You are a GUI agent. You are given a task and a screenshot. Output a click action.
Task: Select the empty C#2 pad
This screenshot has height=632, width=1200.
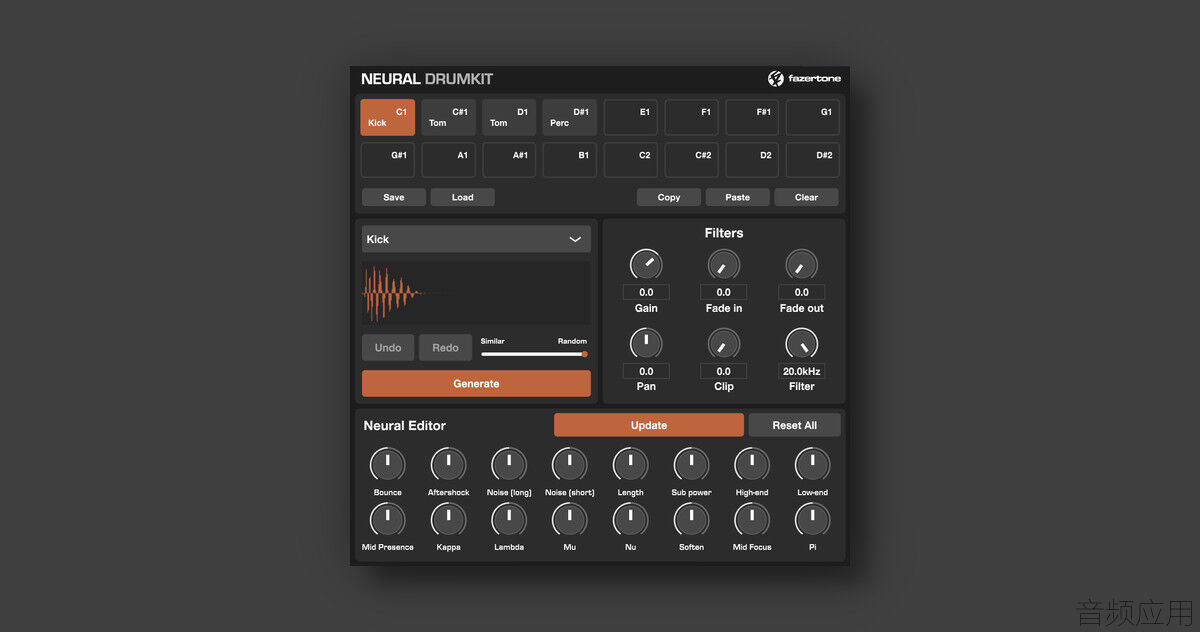click(691, 160)
